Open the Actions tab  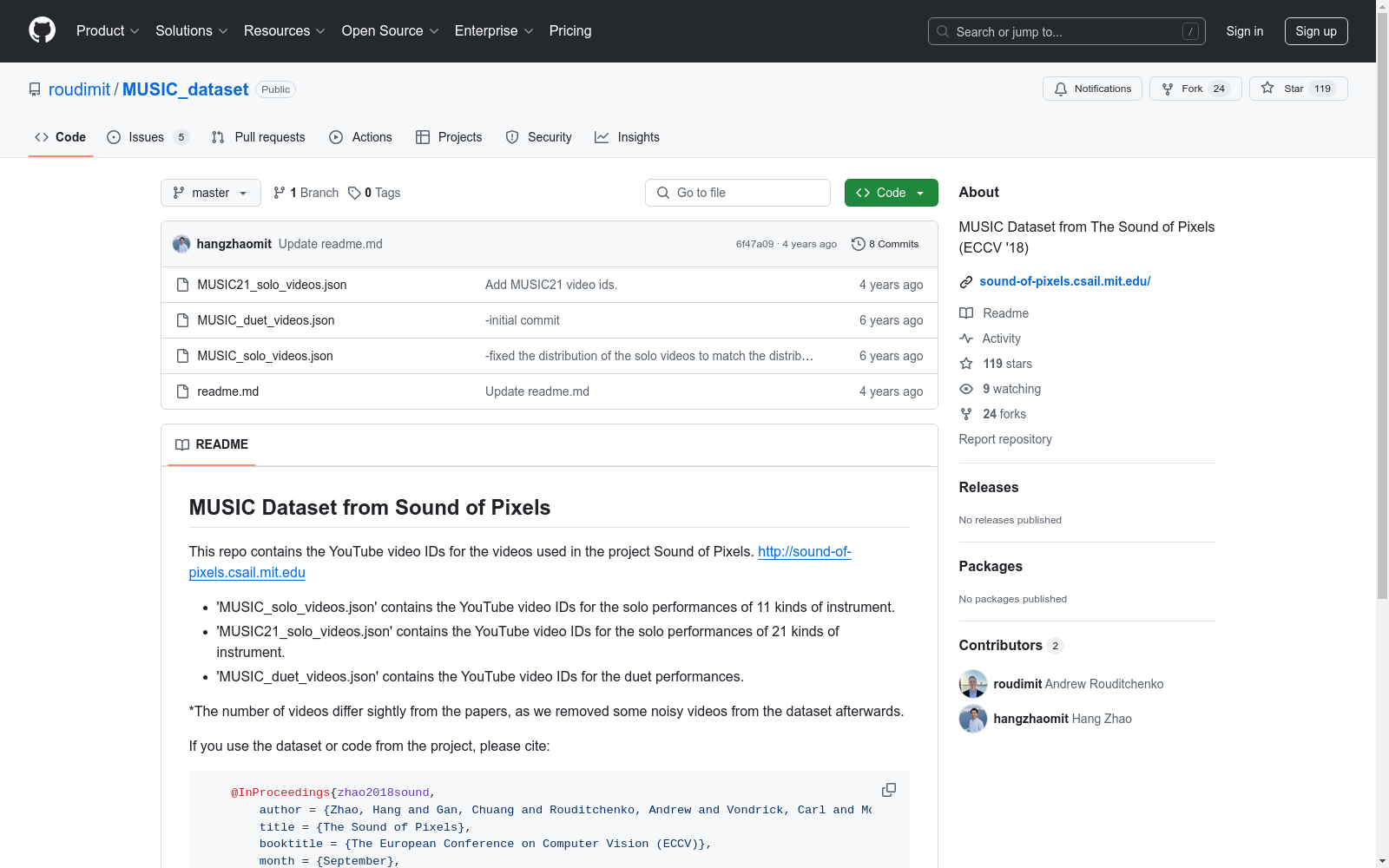tap(361, 137)
